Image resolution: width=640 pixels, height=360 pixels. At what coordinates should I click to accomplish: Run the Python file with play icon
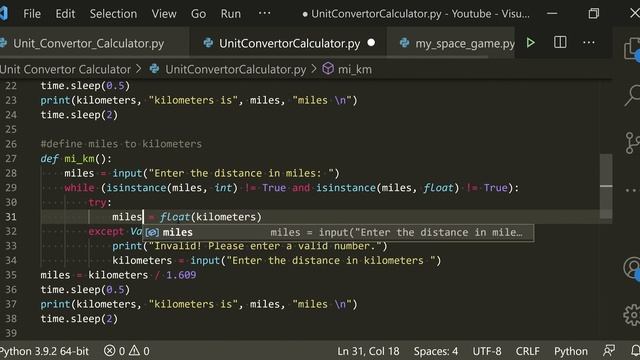pos(530,42)
